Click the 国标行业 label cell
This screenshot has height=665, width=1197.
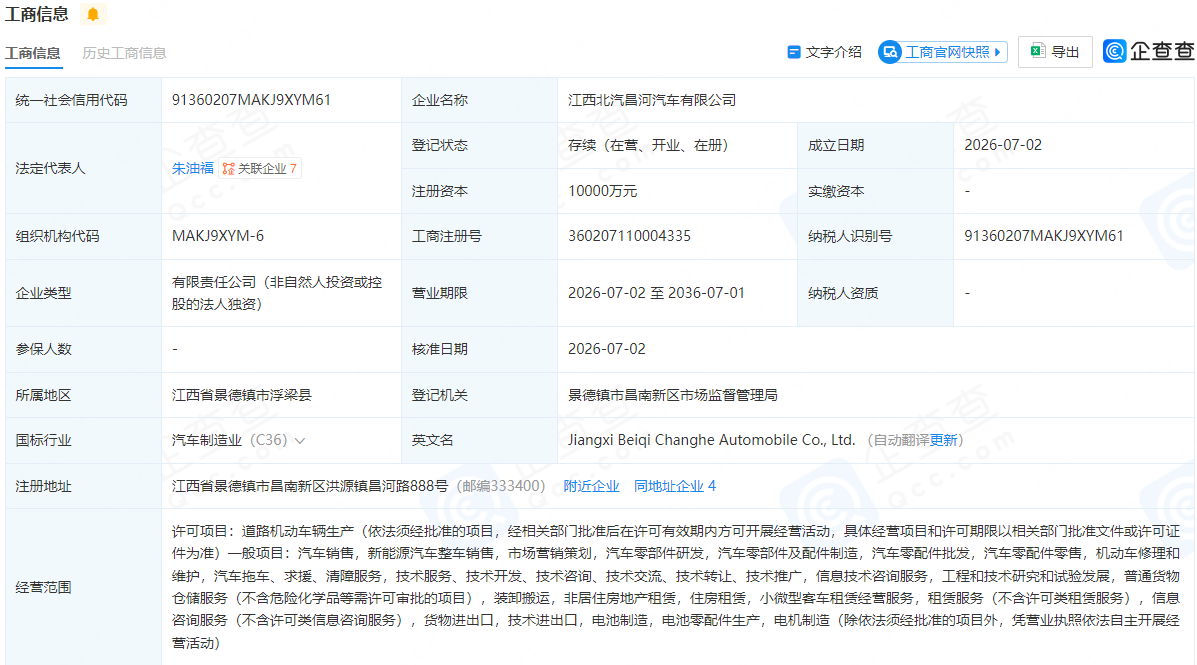point(83,441)
